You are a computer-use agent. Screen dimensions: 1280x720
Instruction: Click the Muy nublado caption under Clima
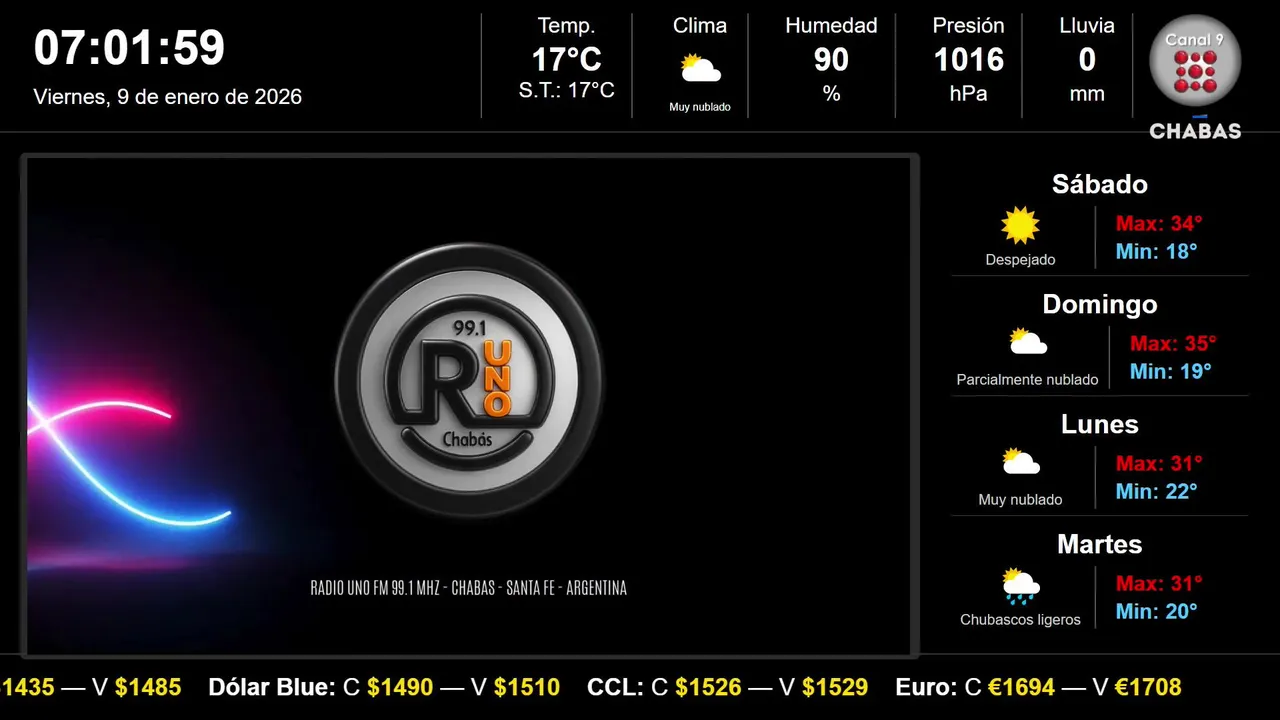(700, 107)
